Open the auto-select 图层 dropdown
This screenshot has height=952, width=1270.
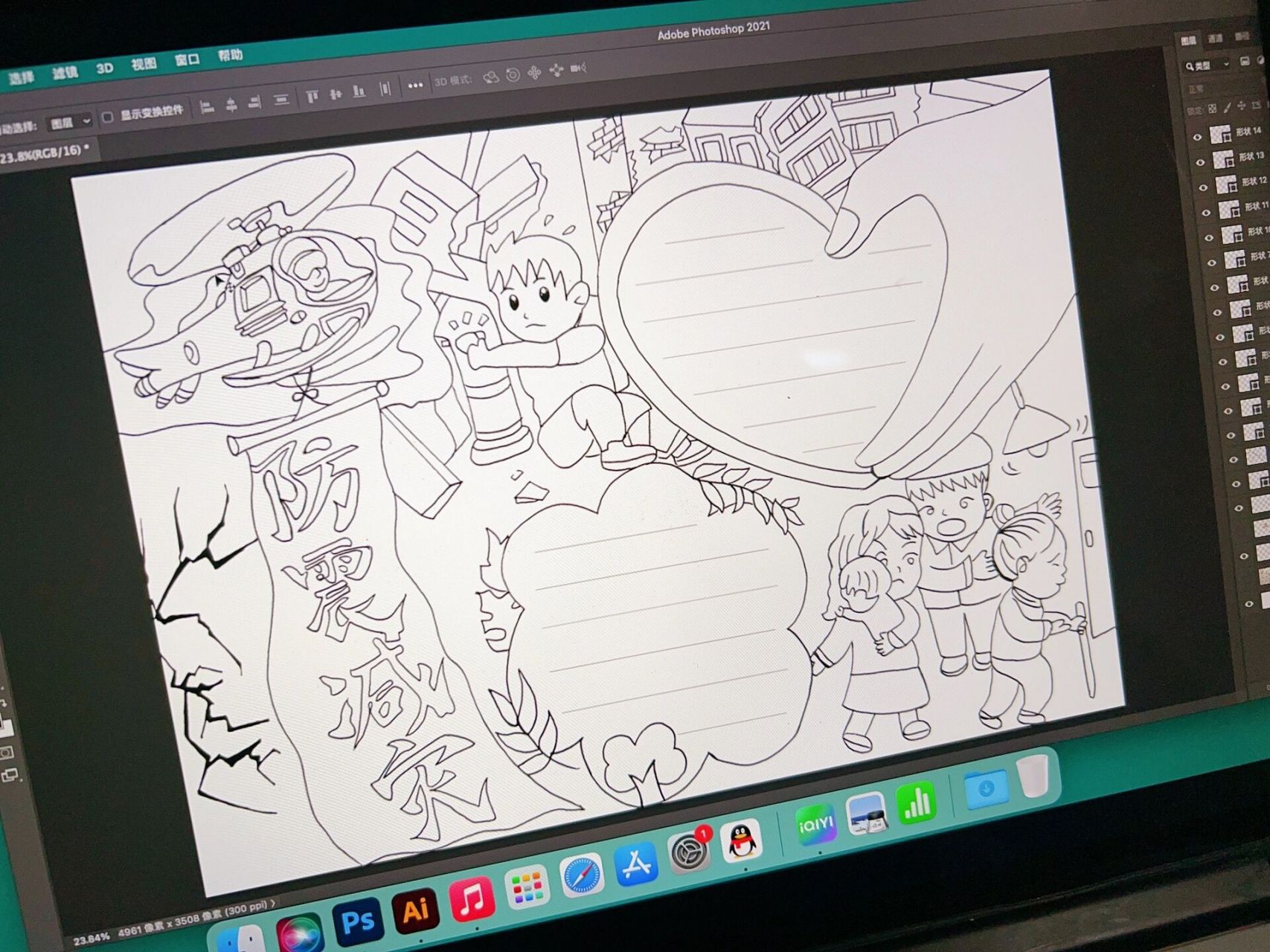pos(71,122)
